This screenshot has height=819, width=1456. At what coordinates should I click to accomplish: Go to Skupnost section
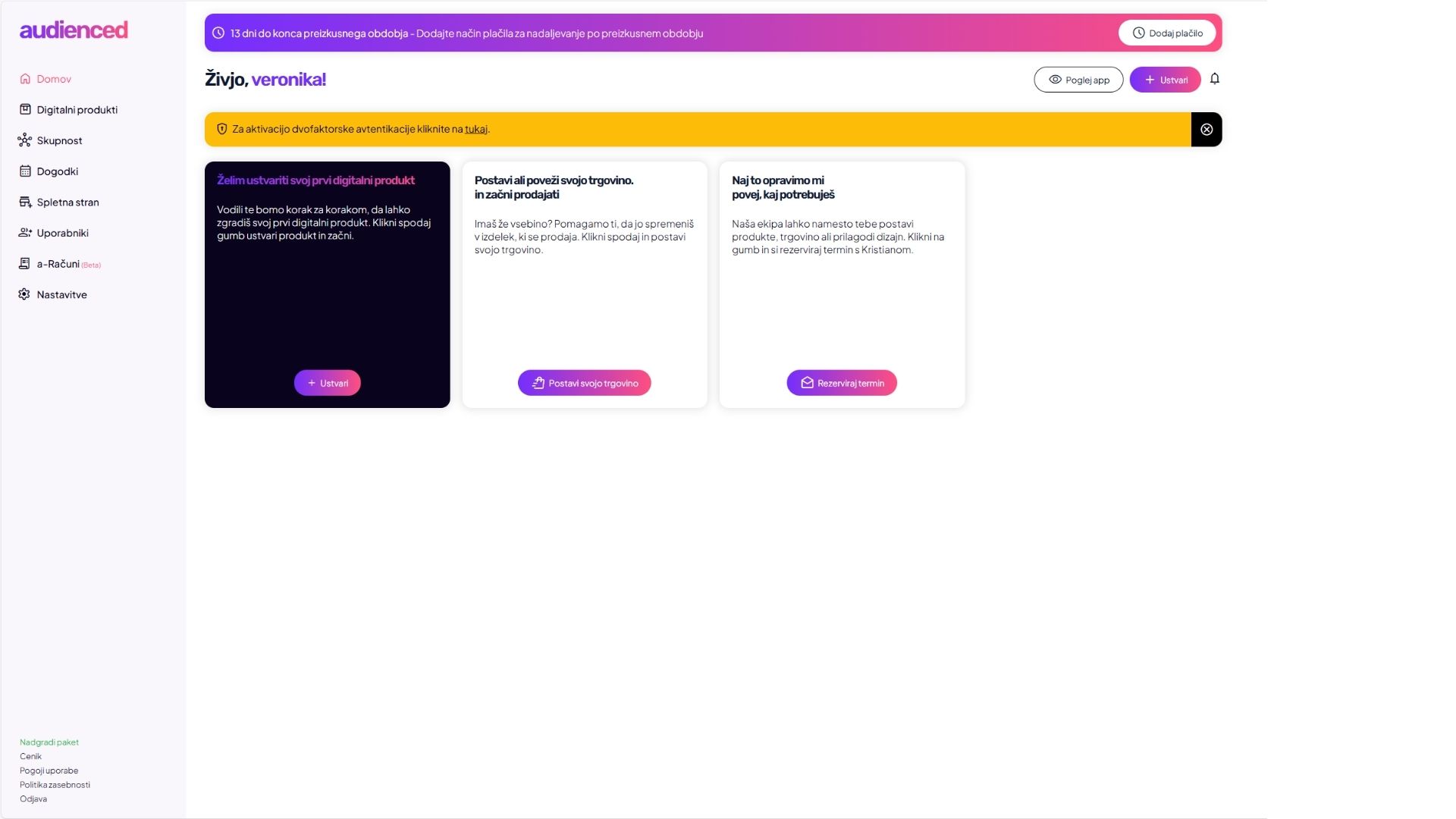(59, 141)
